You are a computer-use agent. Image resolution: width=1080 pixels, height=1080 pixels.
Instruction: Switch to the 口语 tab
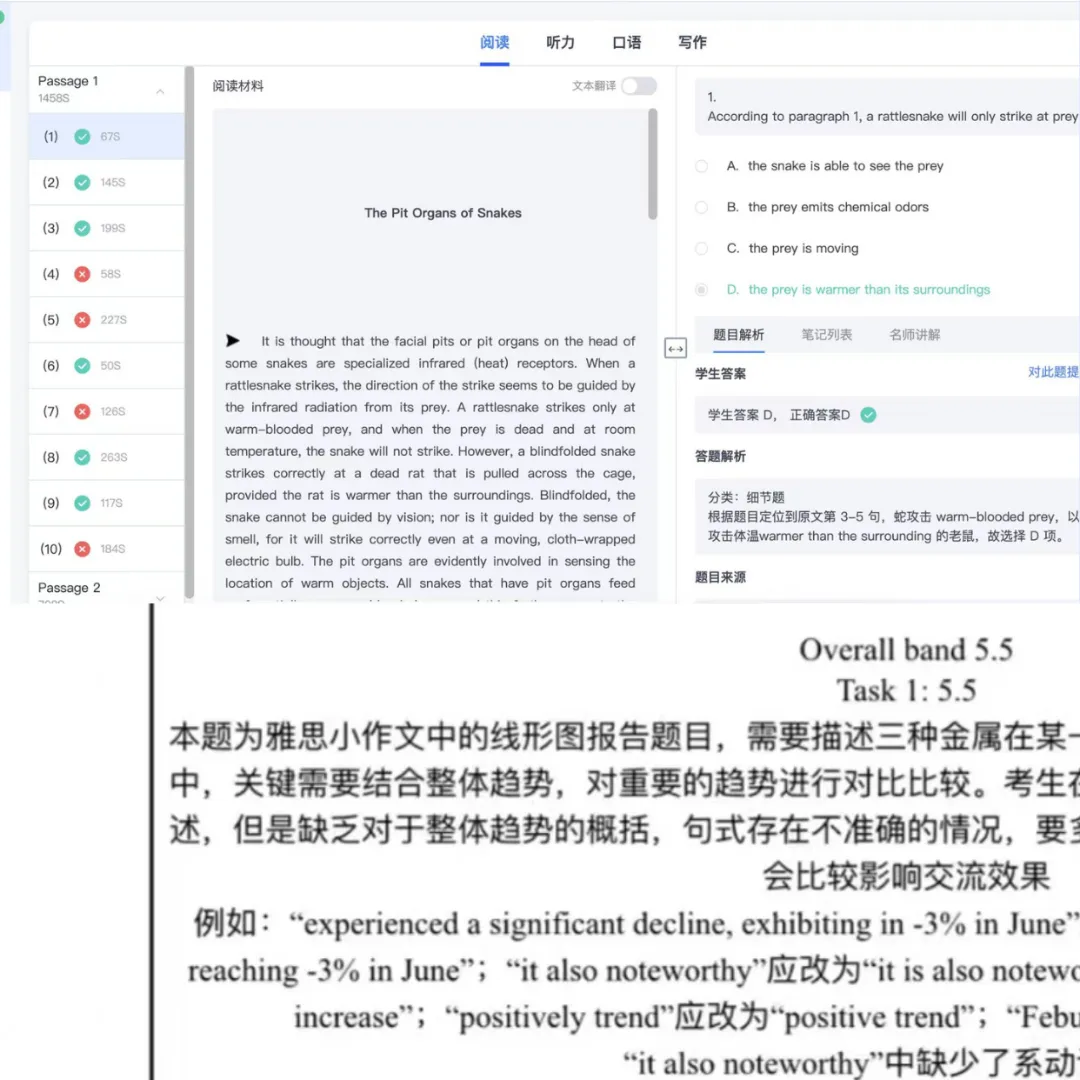(627, 43)
